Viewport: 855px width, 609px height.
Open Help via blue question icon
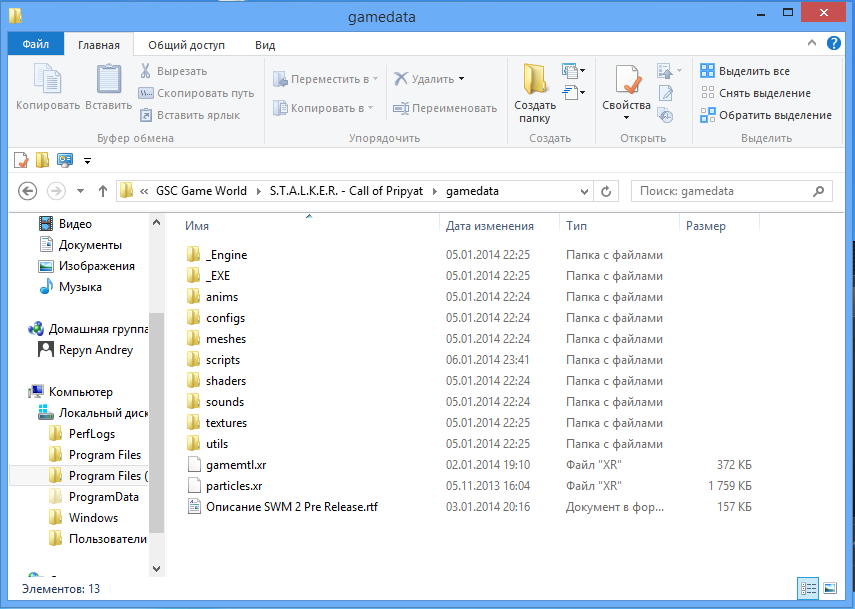pyautogui.click(x=834, y=43)
